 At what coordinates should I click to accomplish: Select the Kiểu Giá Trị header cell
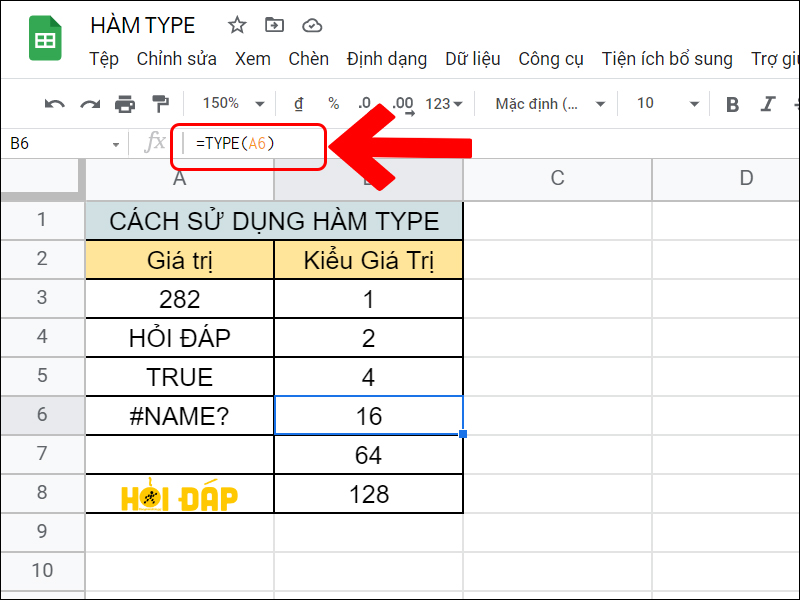pyautogui.click(x=368, y=260)
